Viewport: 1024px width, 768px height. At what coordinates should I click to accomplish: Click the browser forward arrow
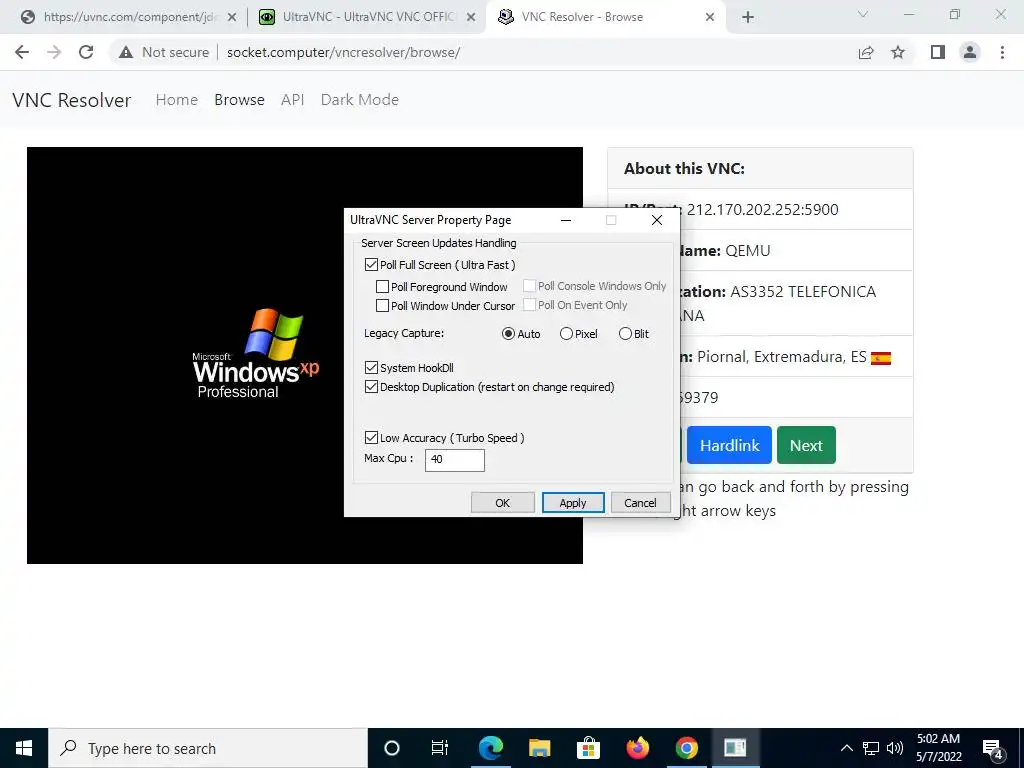pos(54,52)
